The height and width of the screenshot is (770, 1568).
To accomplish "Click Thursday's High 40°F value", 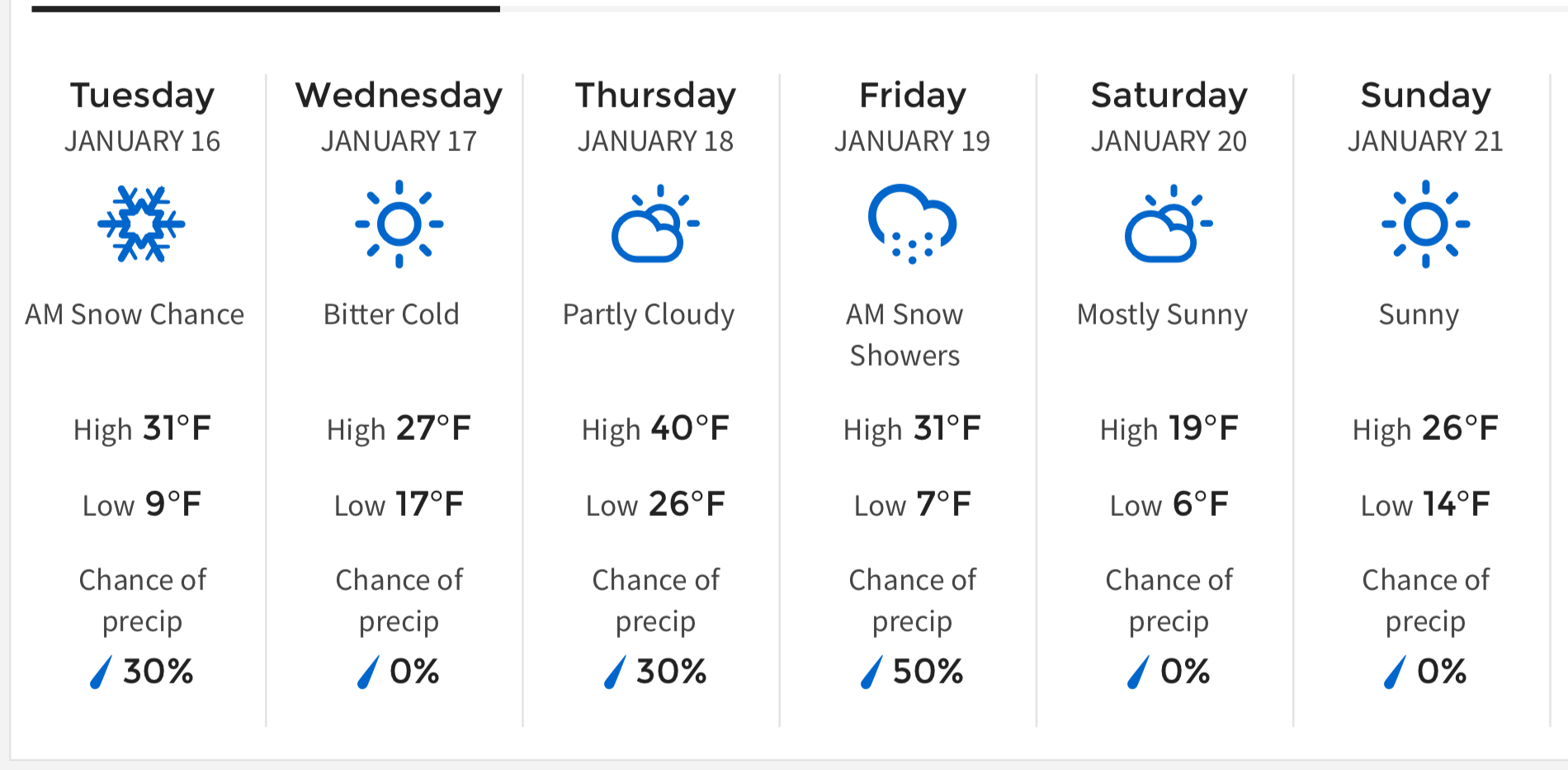I will (x=655, y=428).
